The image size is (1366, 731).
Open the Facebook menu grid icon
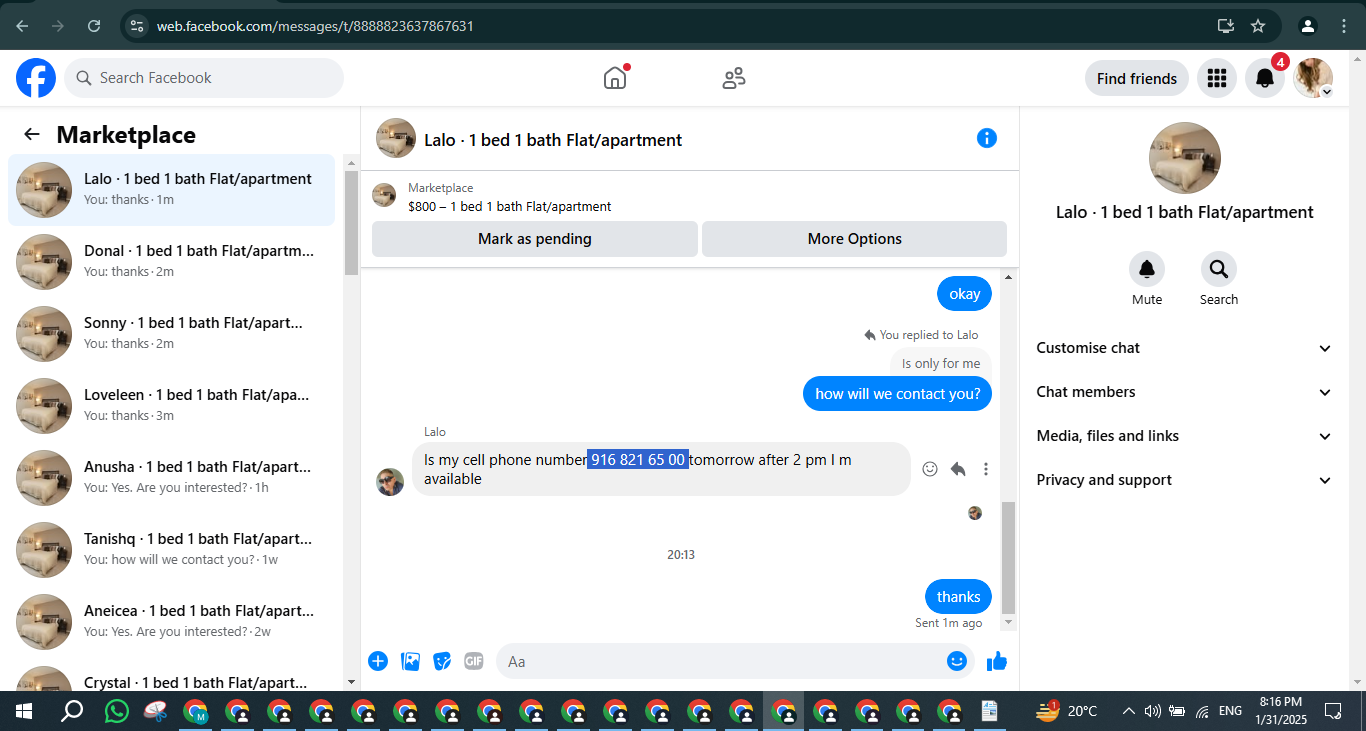1217,78
